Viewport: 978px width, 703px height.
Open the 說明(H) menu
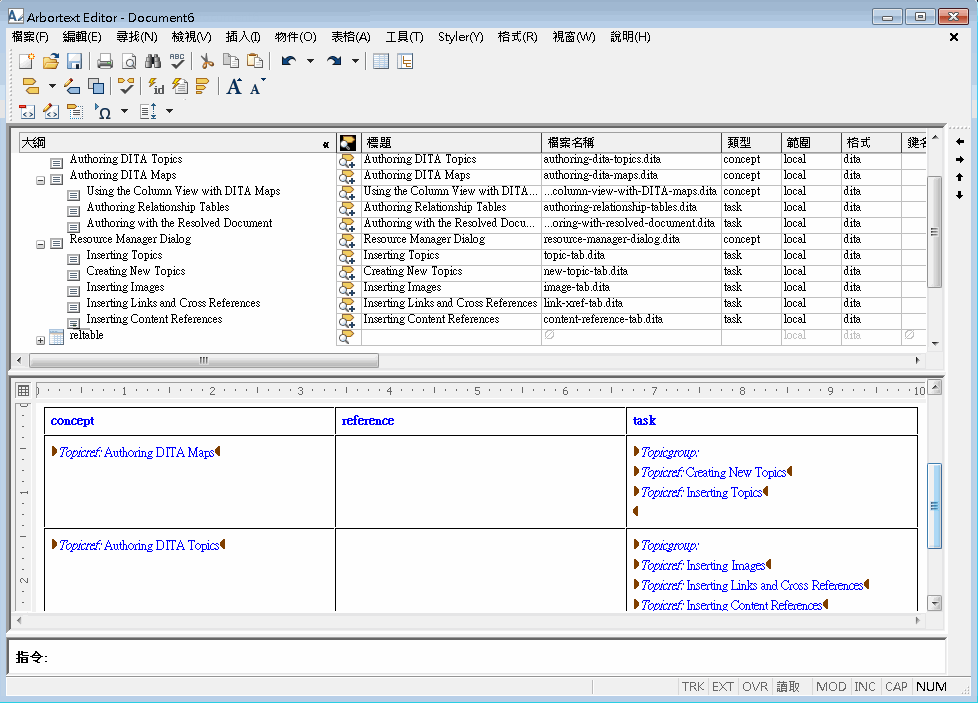630,37
